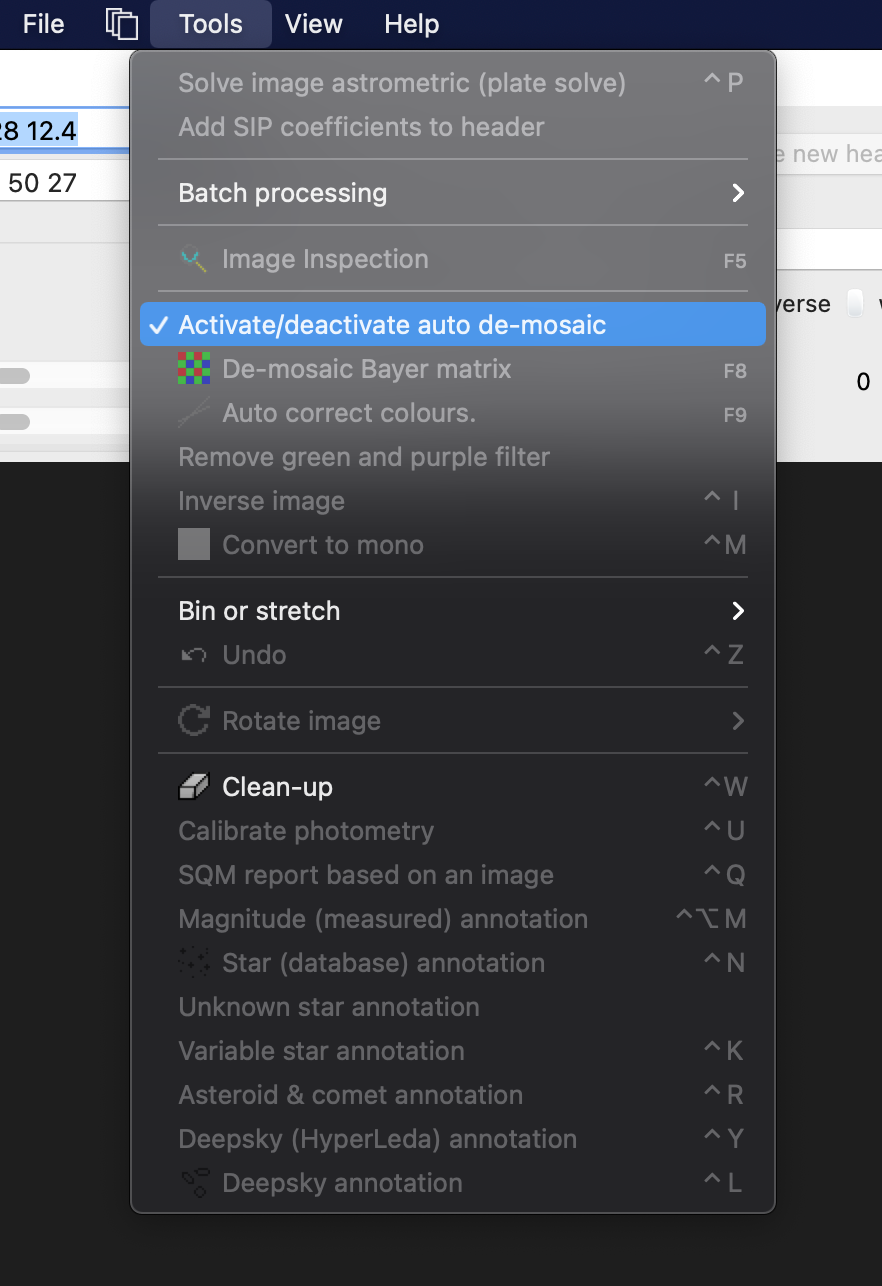The image size is (882, 1286).
Task: Click the Star database annotation icon
Action: pos(194,963)
